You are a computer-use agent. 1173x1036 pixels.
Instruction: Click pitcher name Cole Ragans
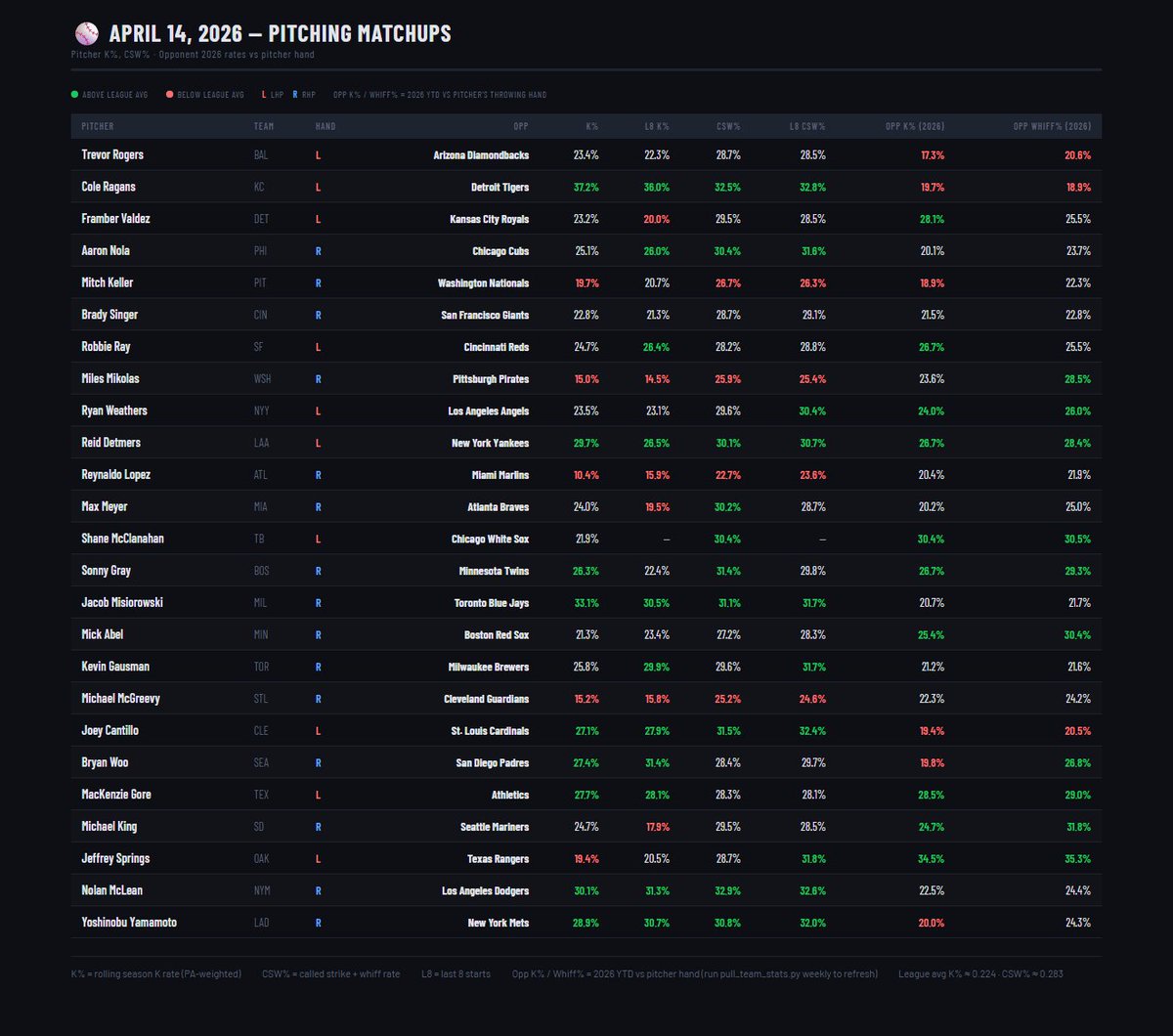(109, 187)
